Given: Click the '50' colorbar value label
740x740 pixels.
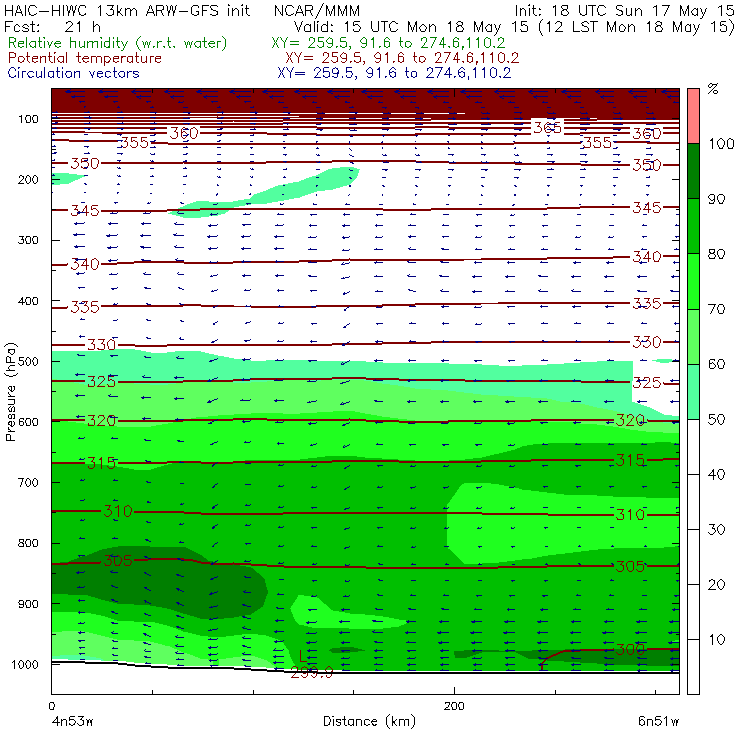Looking at the screenshot, I should tap(716, 420).
